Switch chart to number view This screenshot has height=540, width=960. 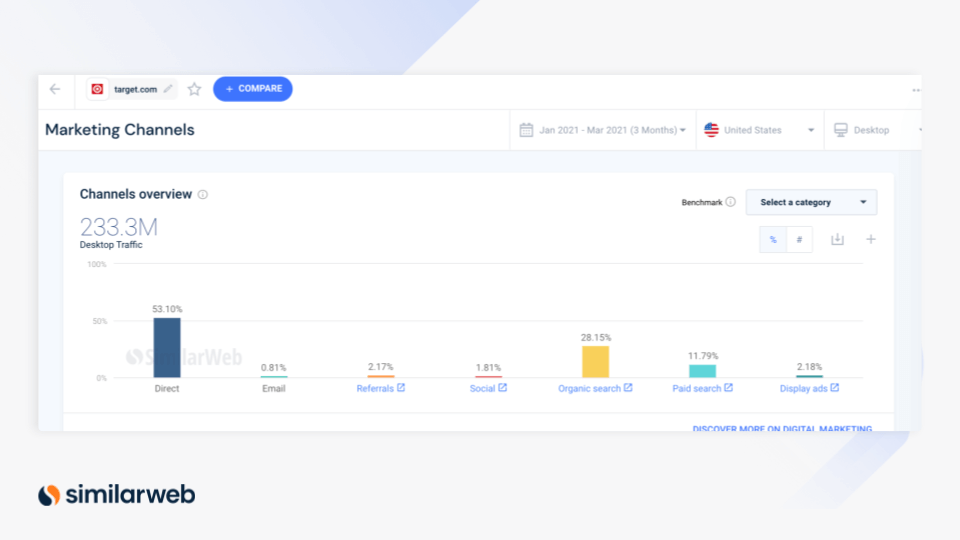[x=799, y=239]
